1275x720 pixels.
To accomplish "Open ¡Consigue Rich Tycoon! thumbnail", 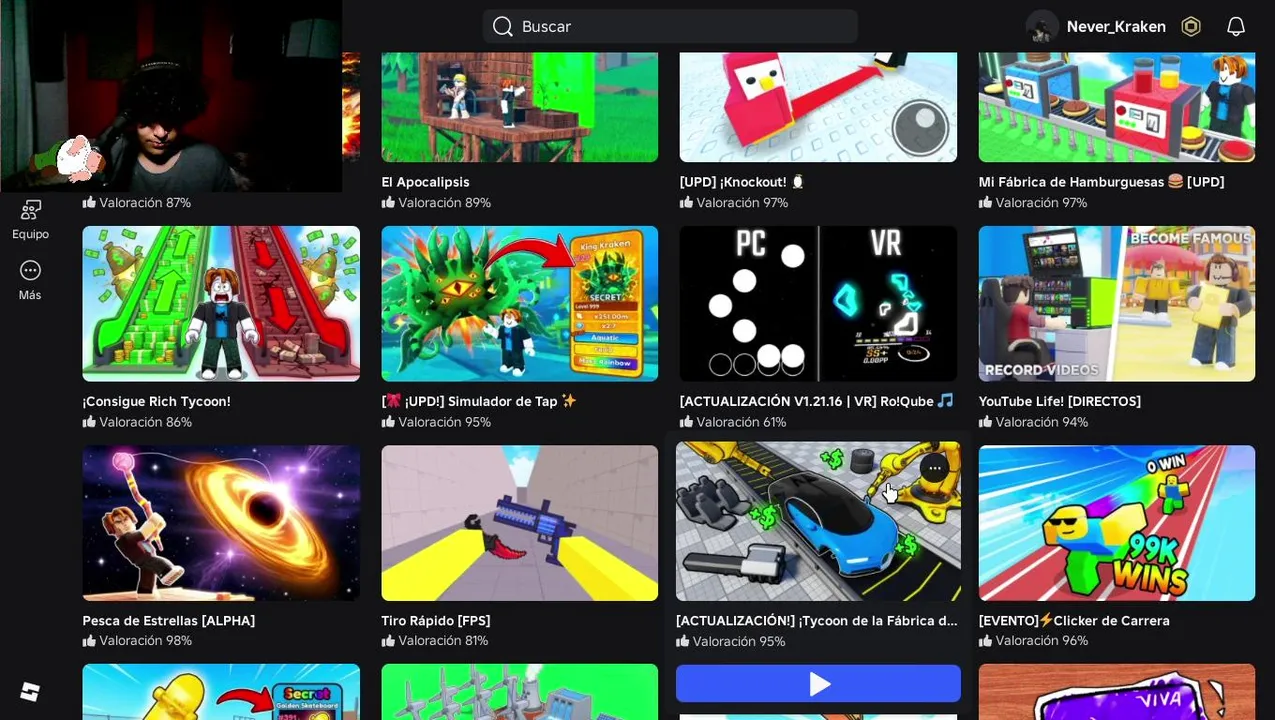I will tap(221, 303).
